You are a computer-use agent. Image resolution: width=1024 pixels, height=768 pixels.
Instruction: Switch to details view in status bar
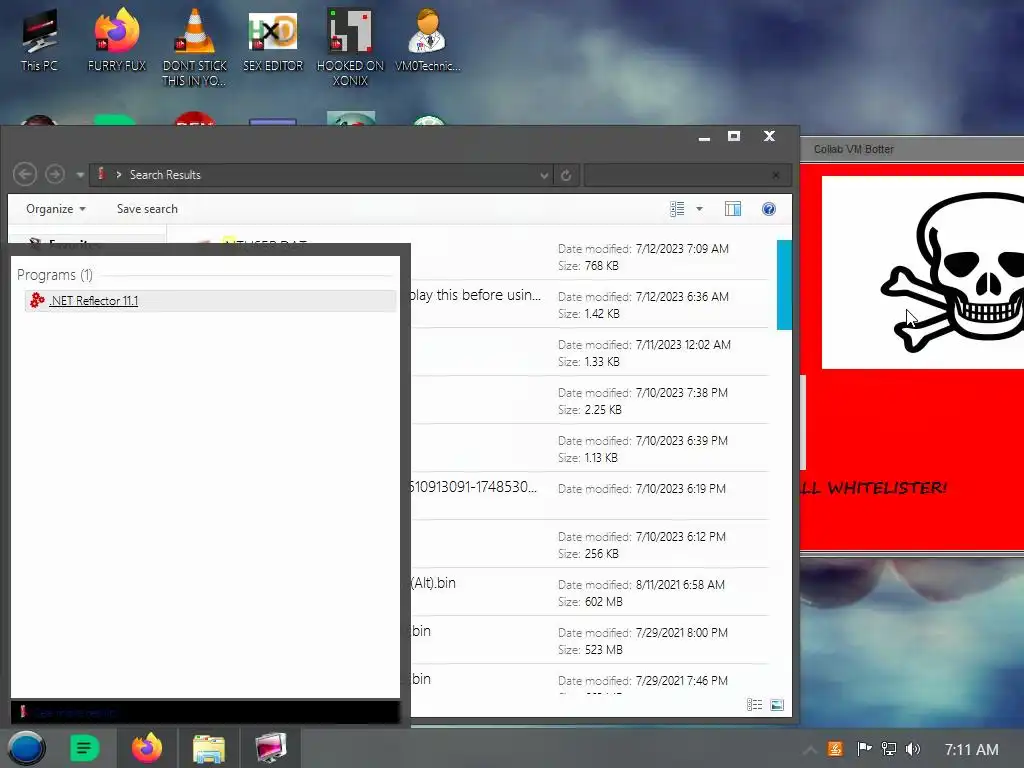[x=754, y=705]
